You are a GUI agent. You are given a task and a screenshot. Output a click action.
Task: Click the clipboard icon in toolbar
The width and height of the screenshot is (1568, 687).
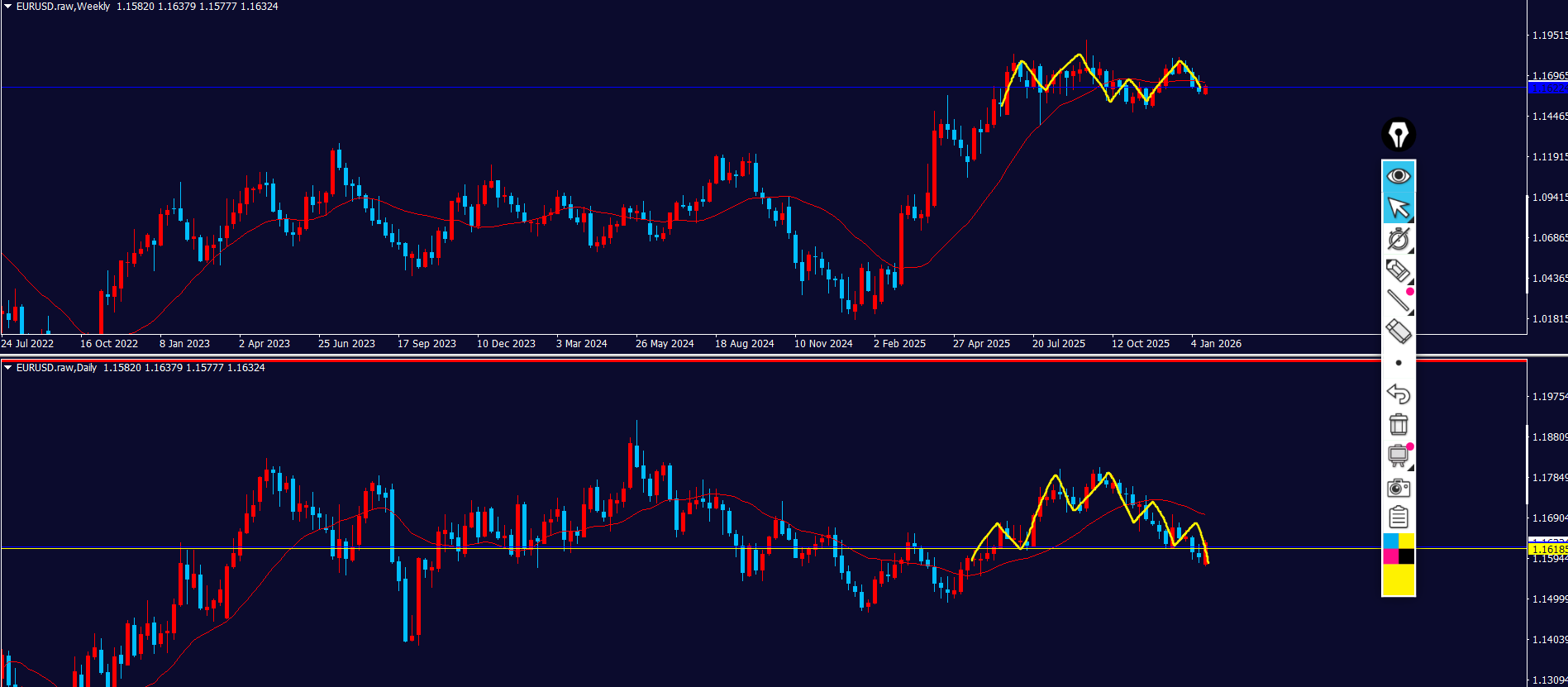coord(1398,518)
